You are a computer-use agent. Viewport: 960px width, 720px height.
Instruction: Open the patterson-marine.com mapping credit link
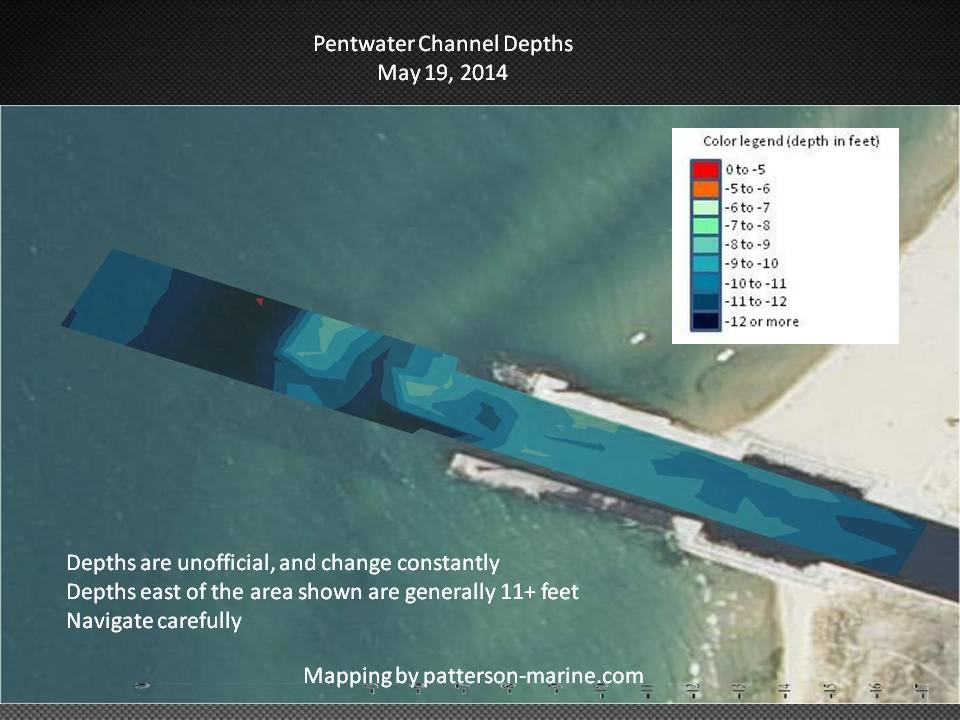tap(473, 676)
